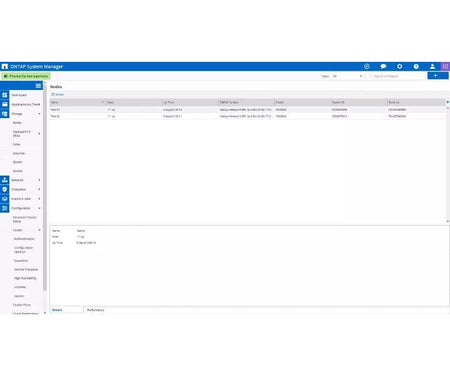Open Advanced Cluster Setup in sidebar
This screenshot has height=375, width=450.
[x=24, y=219]
